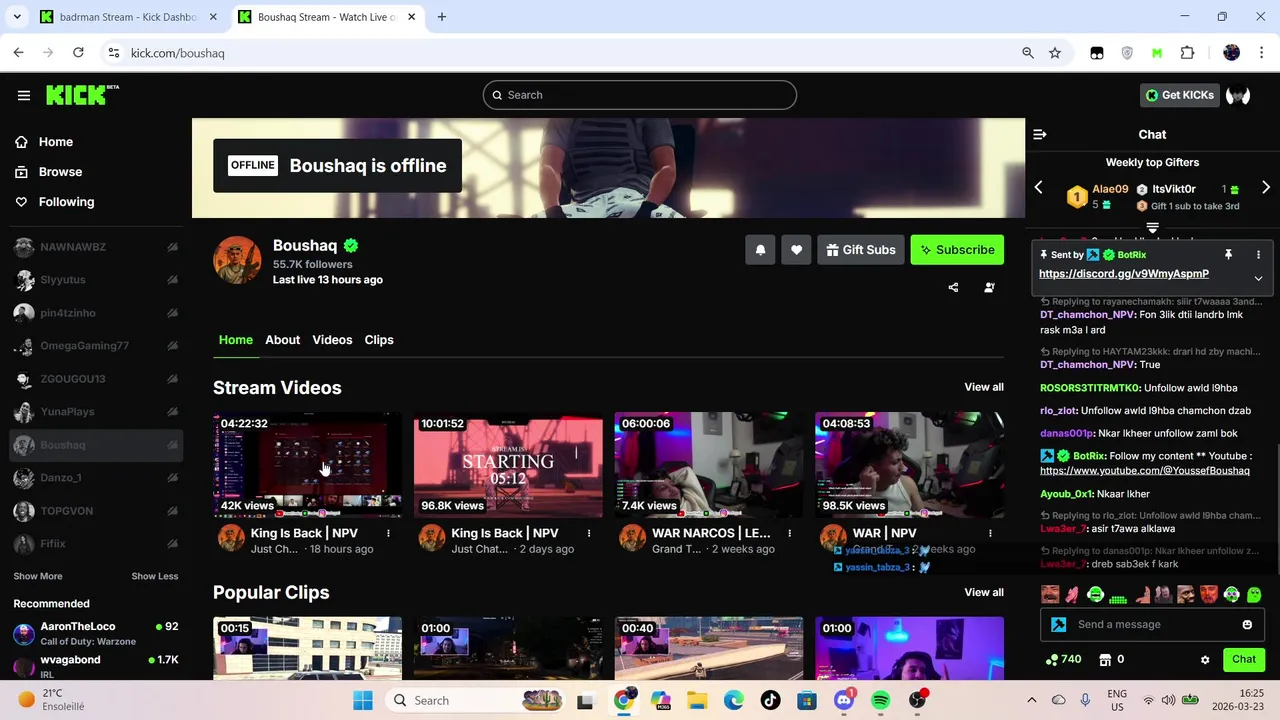Expand the pinned message with the chevron
The height and width of the screenshot is (720, 1280).
[x=1258, y=278]
